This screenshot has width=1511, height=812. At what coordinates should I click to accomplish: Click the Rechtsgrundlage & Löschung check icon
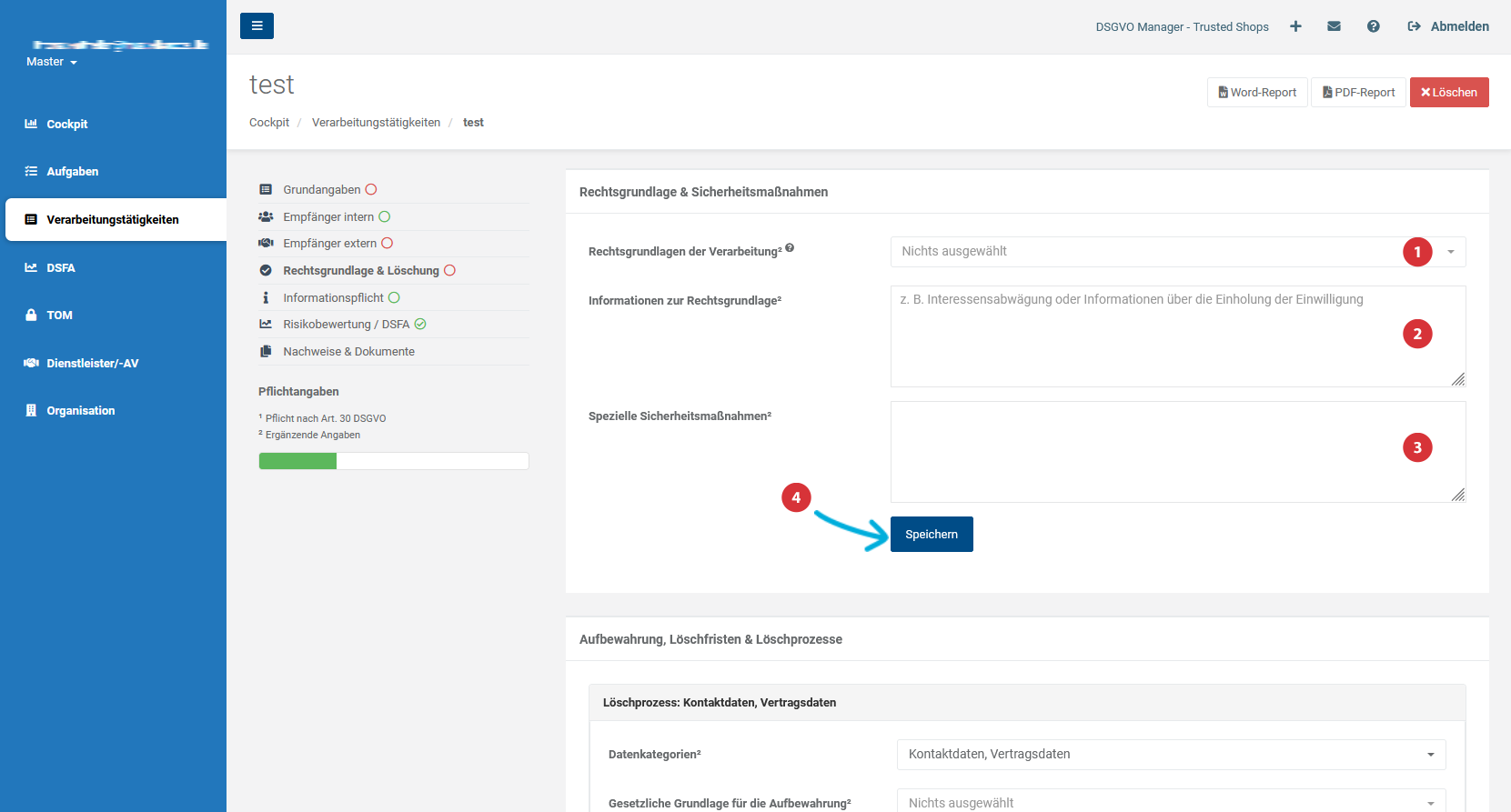(x=266, y=270)
